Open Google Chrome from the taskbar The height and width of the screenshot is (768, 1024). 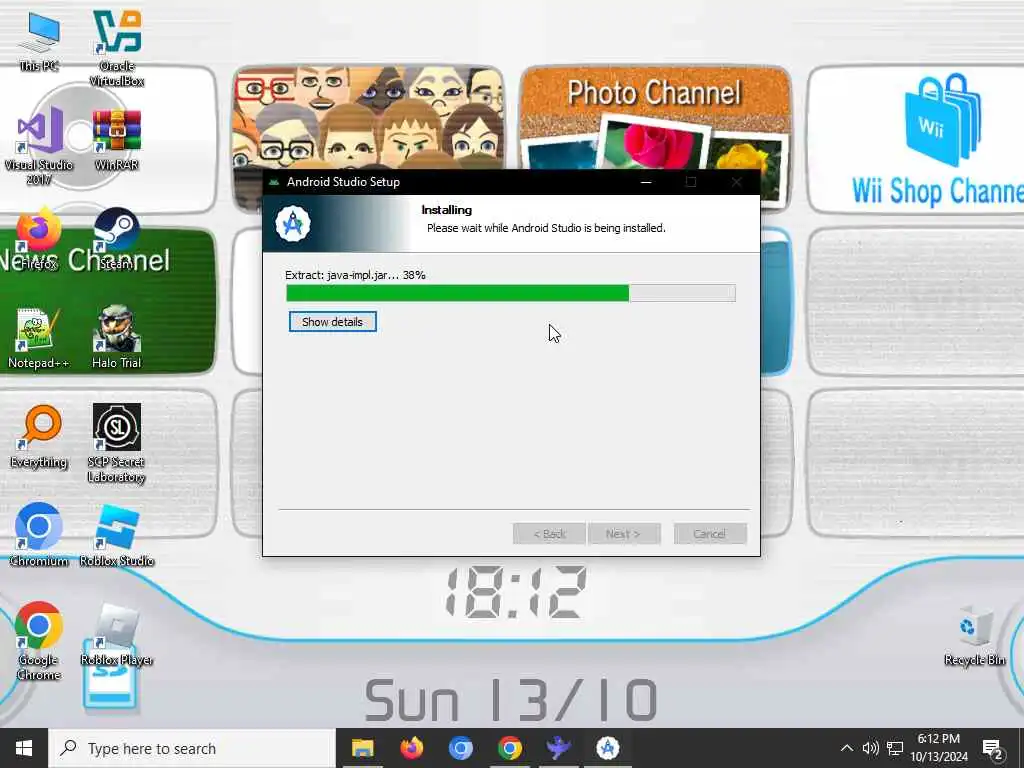509,748
